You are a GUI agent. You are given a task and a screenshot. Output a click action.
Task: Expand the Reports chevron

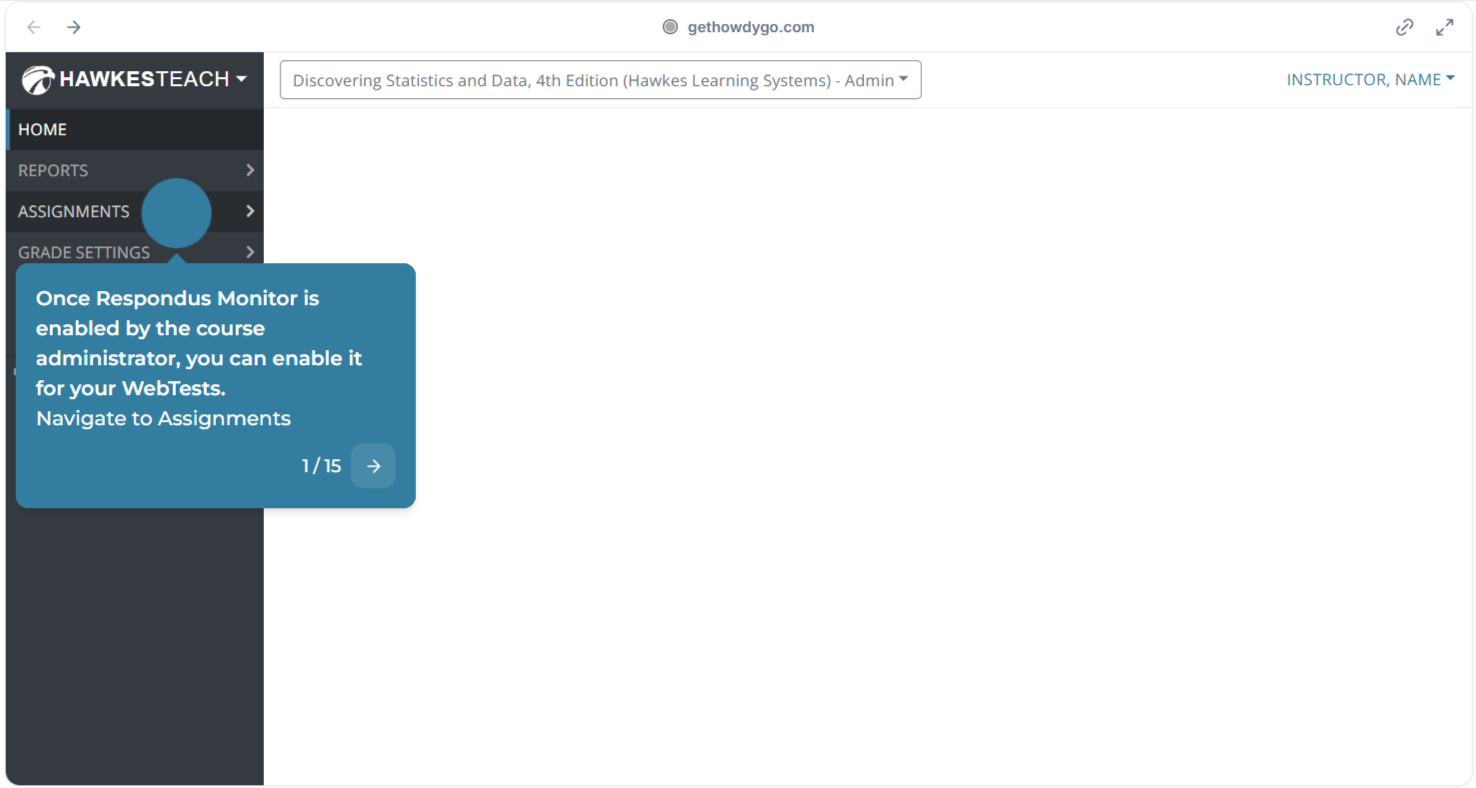tap(250, 170)
